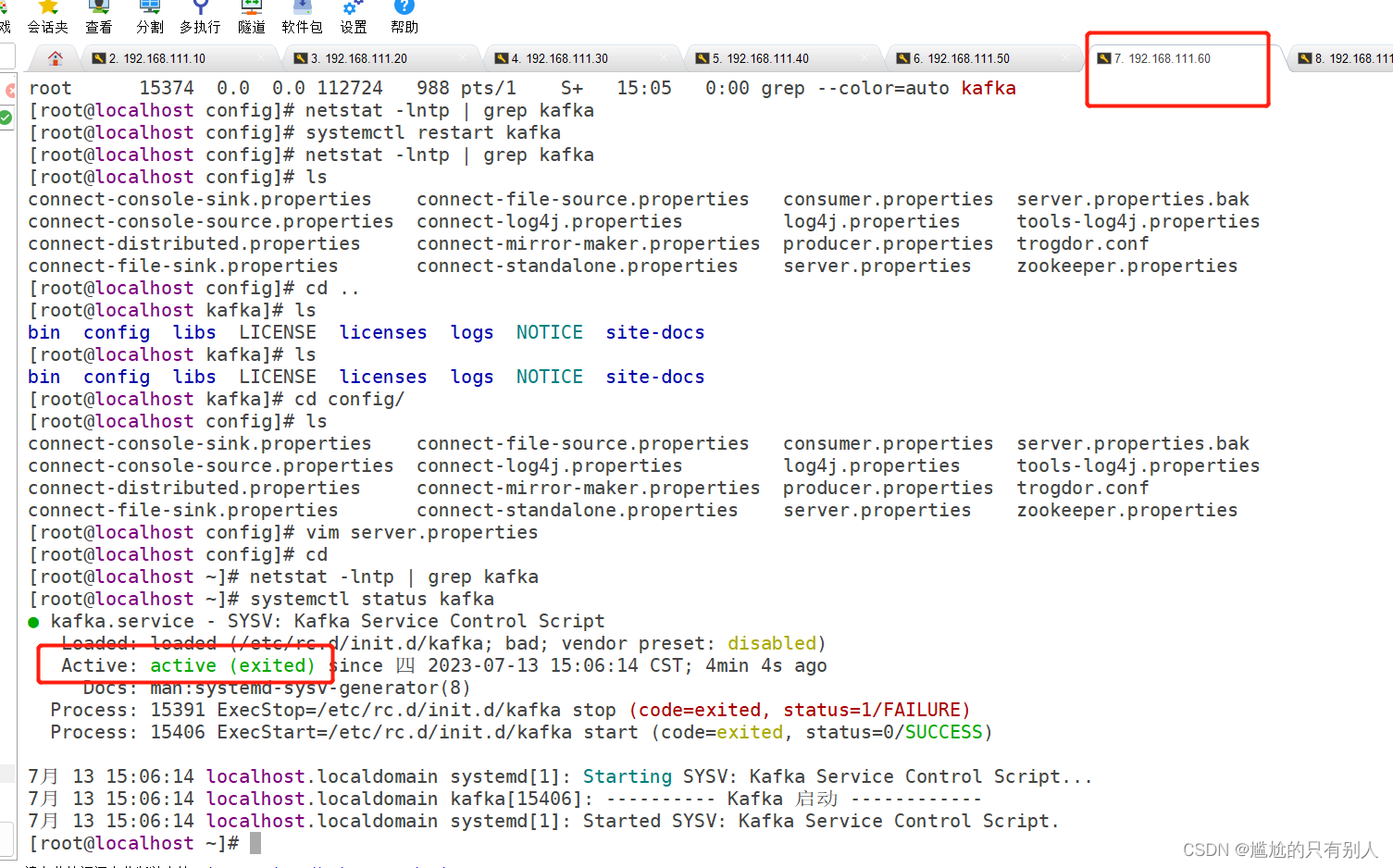Click the terminal cursor at the last prompt
1393x868 pixels.
point(255,843)
